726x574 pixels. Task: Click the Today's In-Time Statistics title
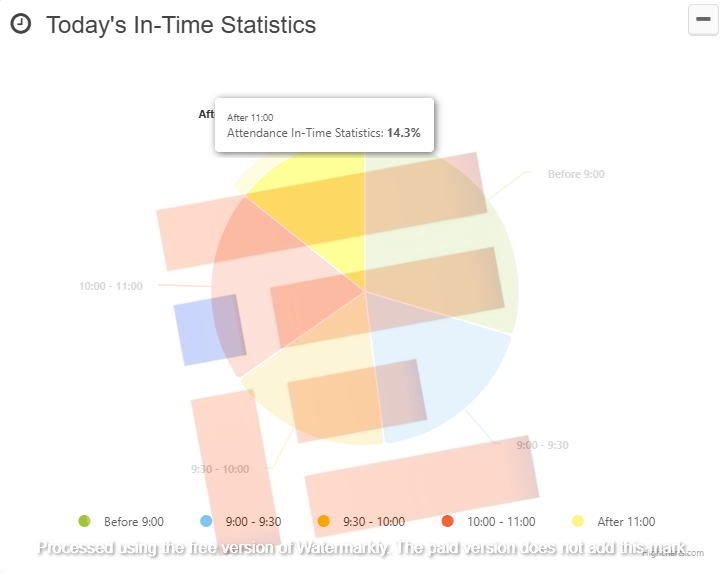(x=181, y=25)
